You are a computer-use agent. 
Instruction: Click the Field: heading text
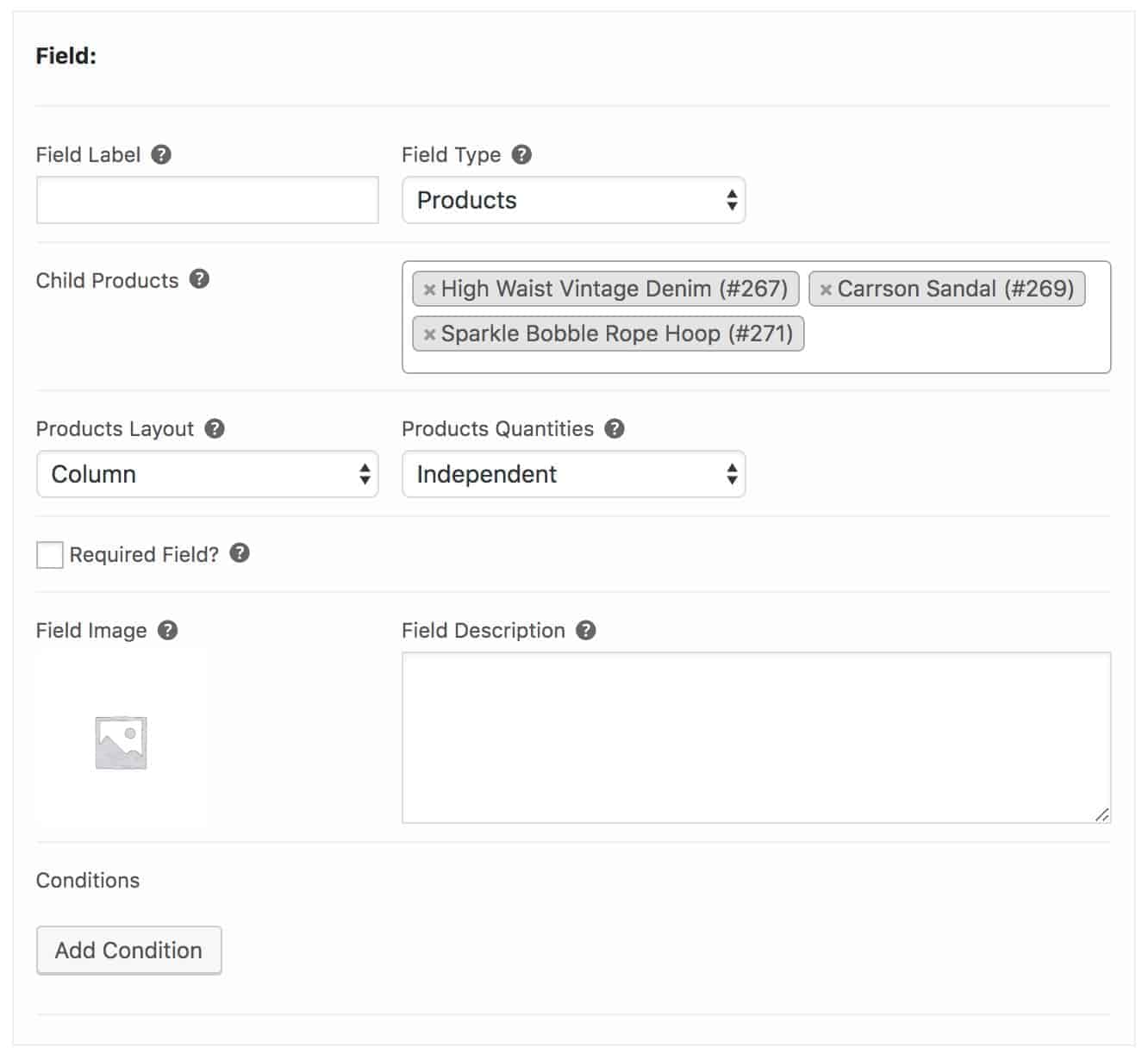tap(66, 56)
